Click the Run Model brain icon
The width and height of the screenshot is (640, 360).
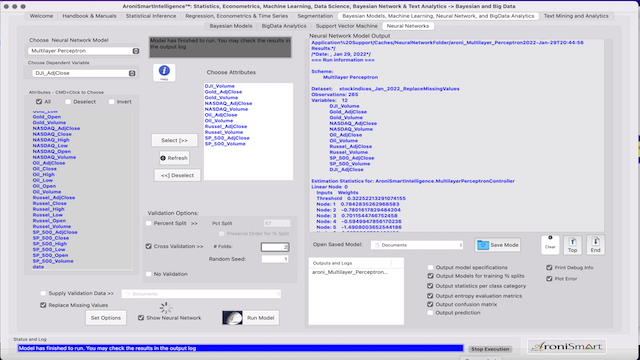(232, 318)
